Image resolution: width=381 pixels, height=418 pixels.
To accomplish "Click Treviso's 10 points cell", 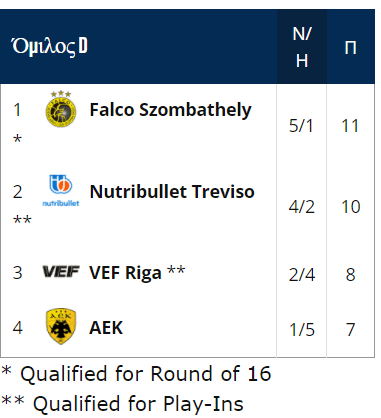I will [x=350, y=207].
